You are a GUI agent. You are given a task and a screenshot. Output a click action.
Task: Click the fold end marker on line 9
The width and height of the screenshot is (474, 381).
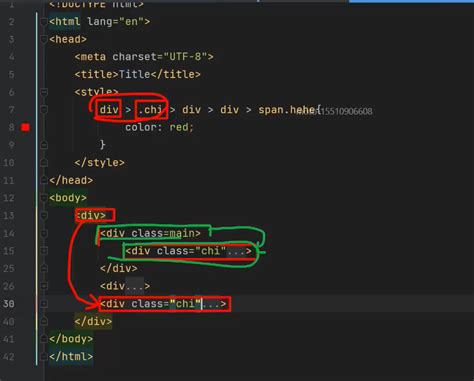coord(44,145)
